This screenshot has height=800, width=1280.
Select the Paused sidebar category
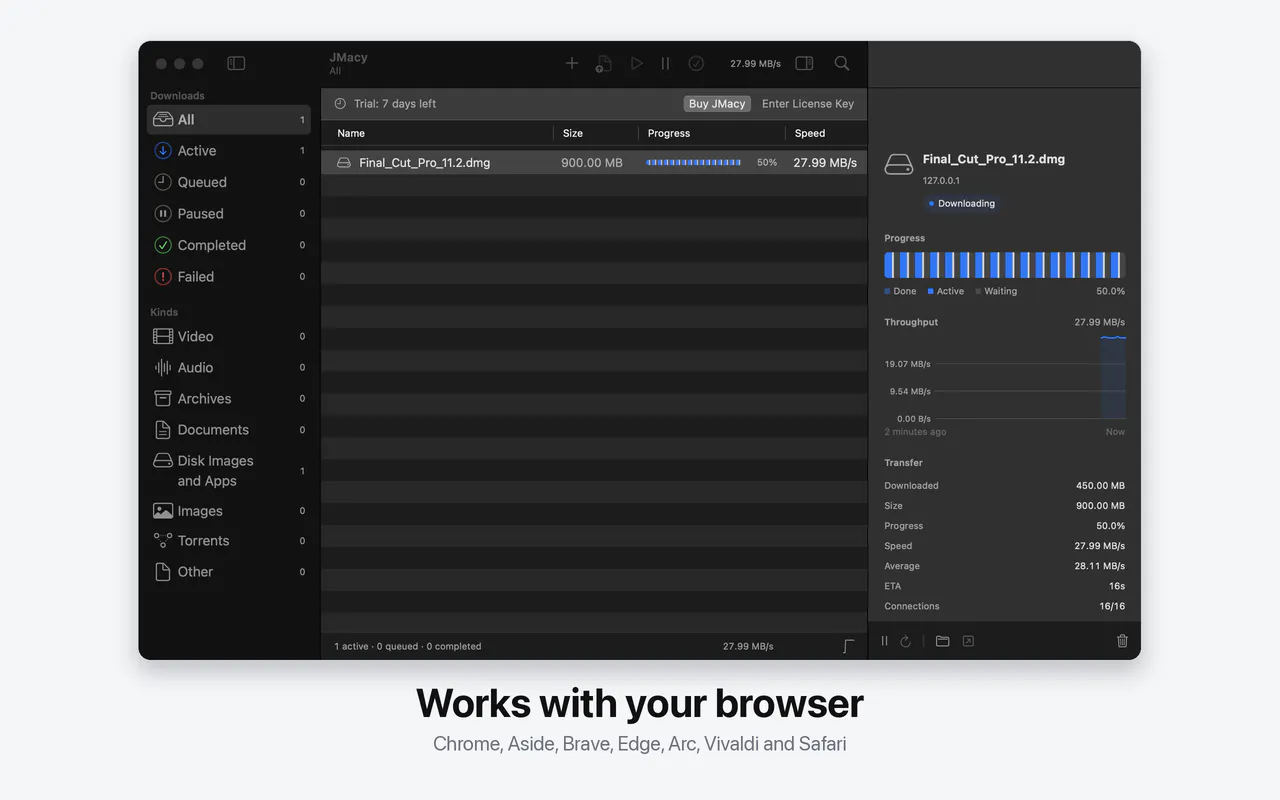pos(229,214)
